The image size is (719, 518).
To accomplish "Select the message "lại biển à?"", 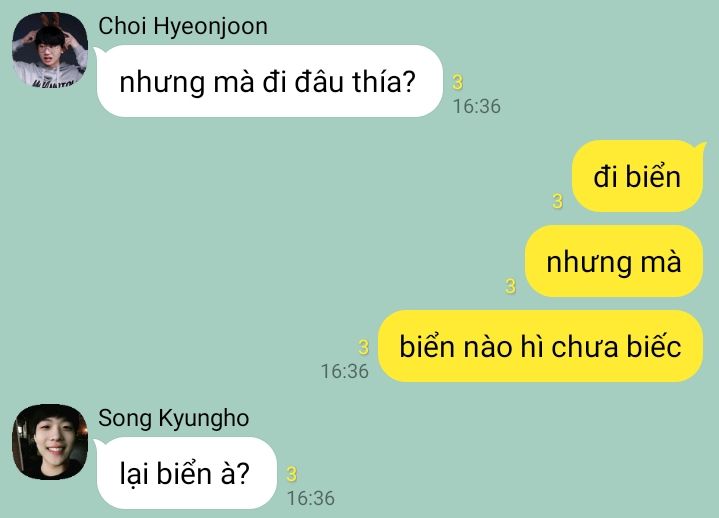I will (187, 473).
